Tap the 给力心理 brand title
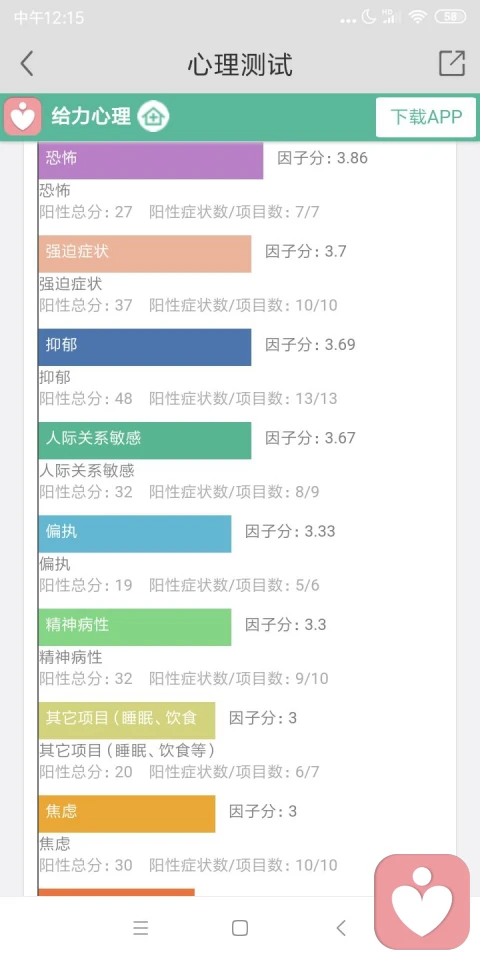The width and height of the screenshot is (480, 960). (x=91, y=116)
